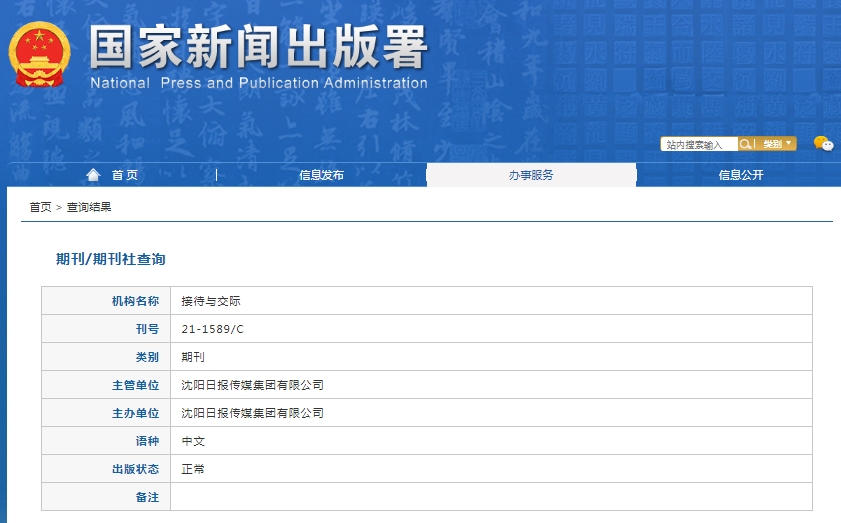Open the 信息发布 navigation tab
This screenshot has width=841, height=523.
[321, 175]
